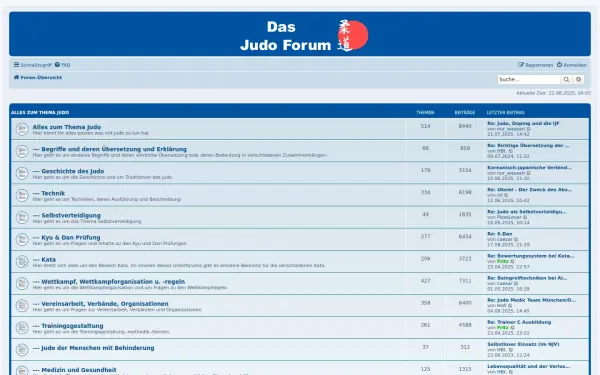The width and height of the screenshot is (600, 375).
Task: Open the Kata forum
Action: [x=44, y=259]
